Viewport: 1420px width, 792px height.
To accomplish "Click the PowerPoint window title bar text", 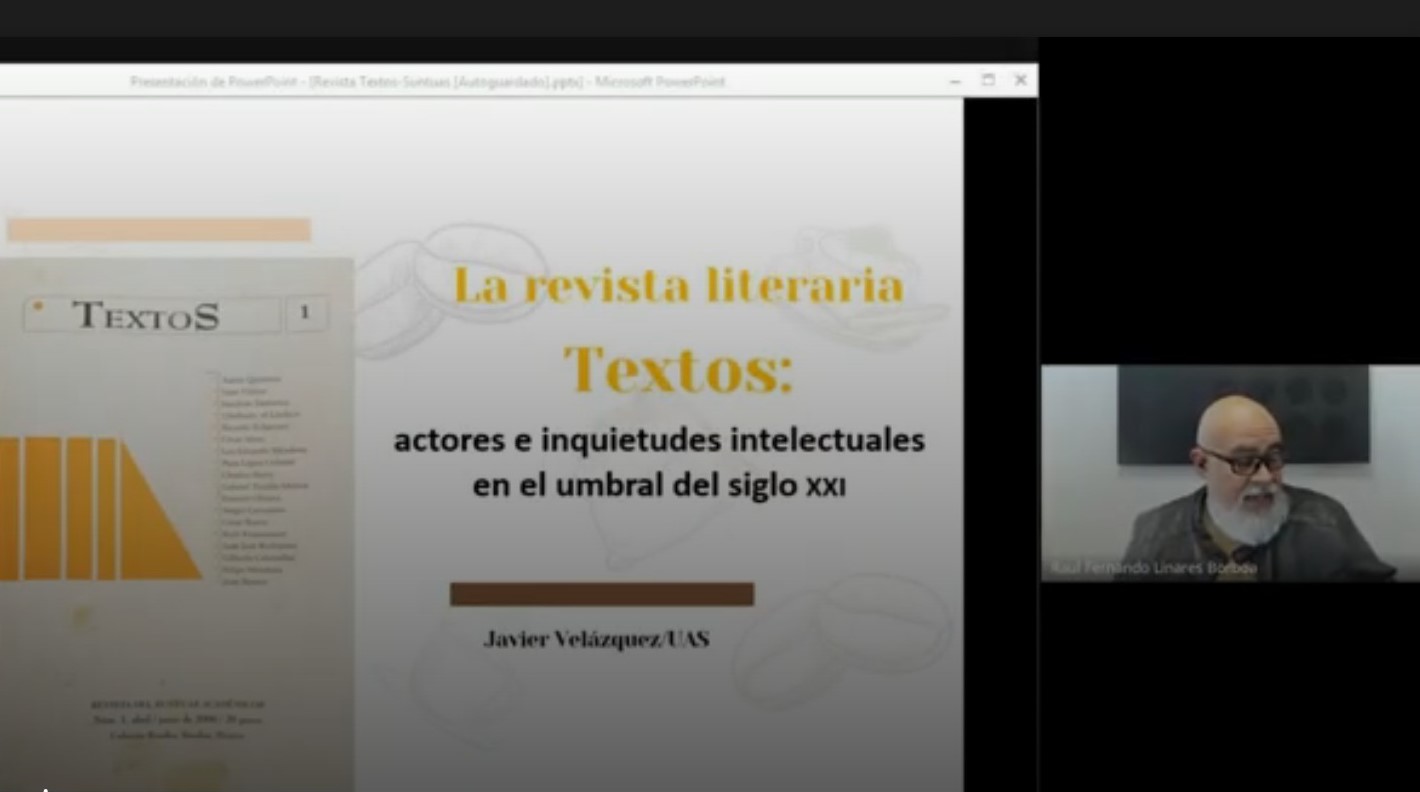I will point(427,82).
